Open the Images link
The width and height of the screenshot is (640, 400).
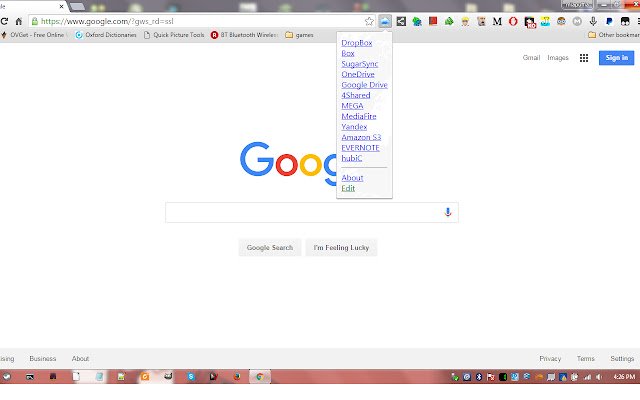pyautogui.click(x=558, y=58)
